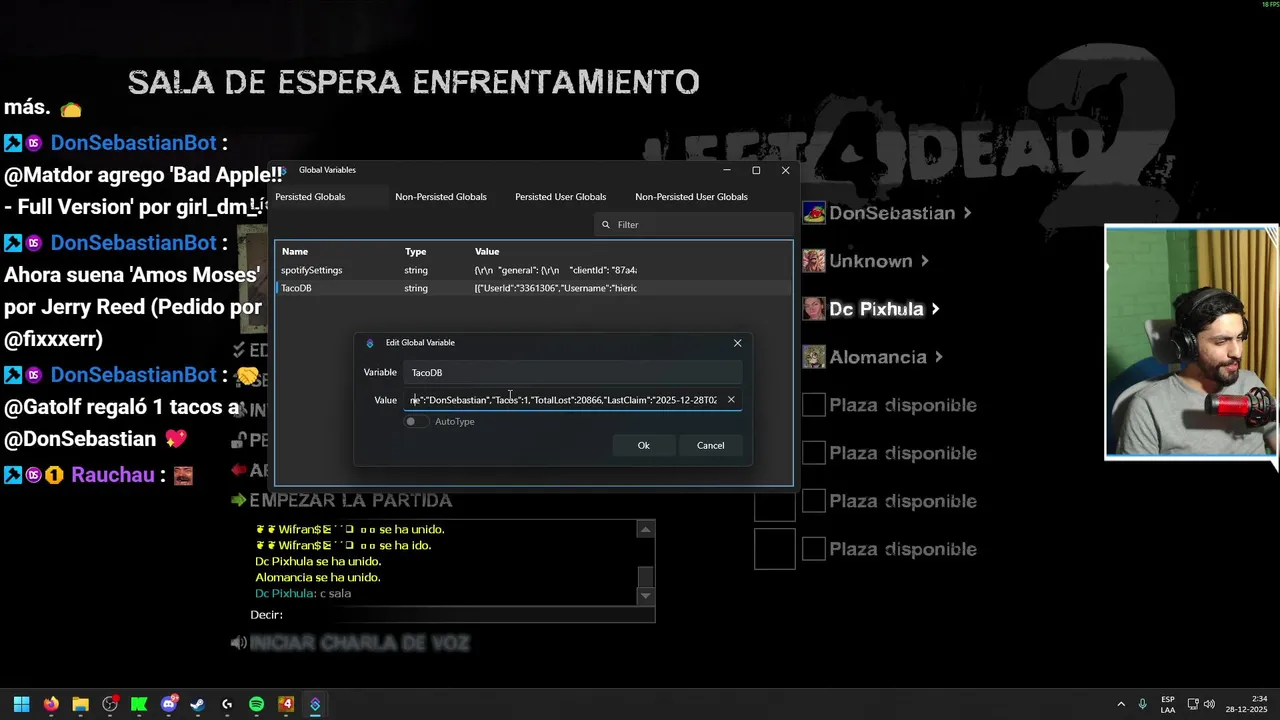The image size is (1280, 720).
Task: Switch to Left 4 Dead 2 taskbar icon
Action: click(x=286, y=704)
